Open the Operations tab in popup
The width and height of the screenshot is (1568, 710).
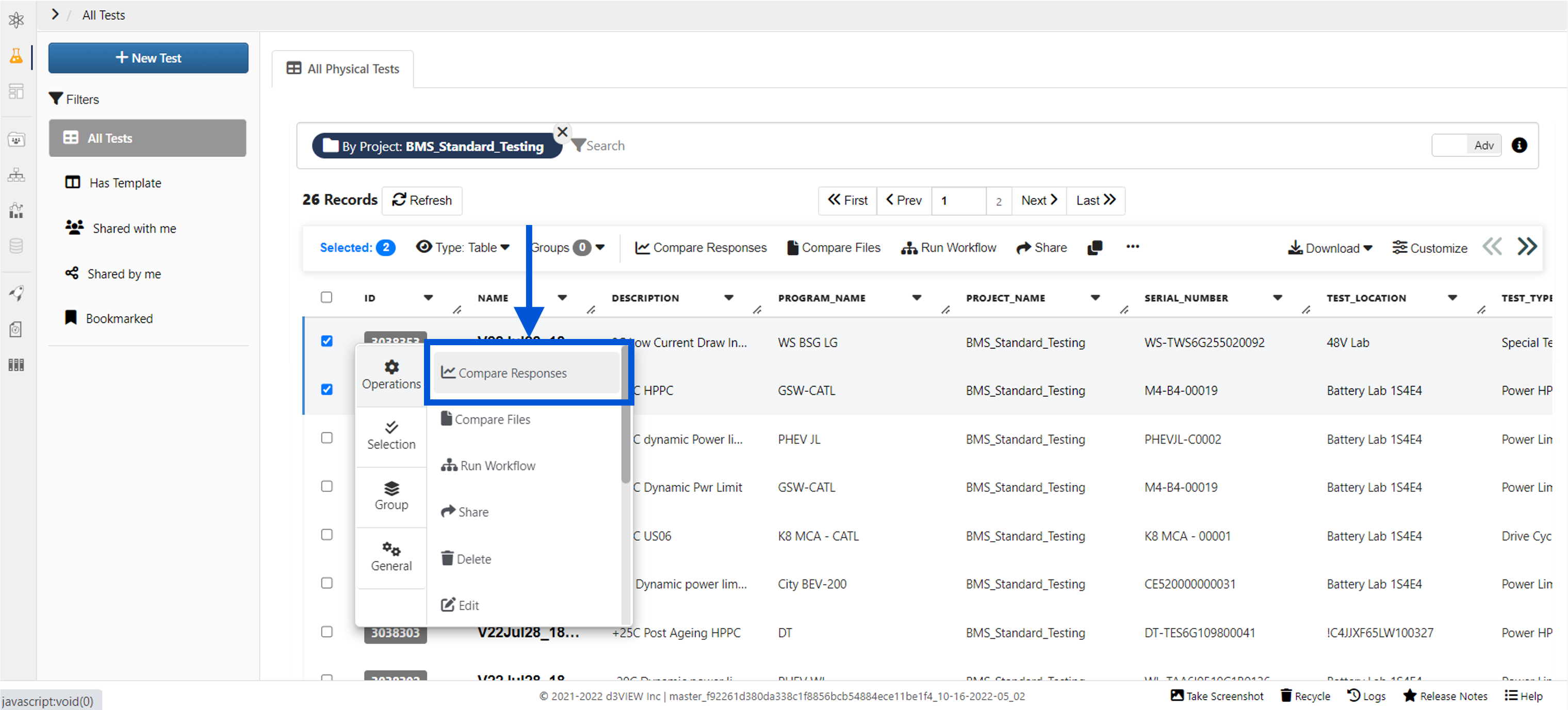coord(391,375)
